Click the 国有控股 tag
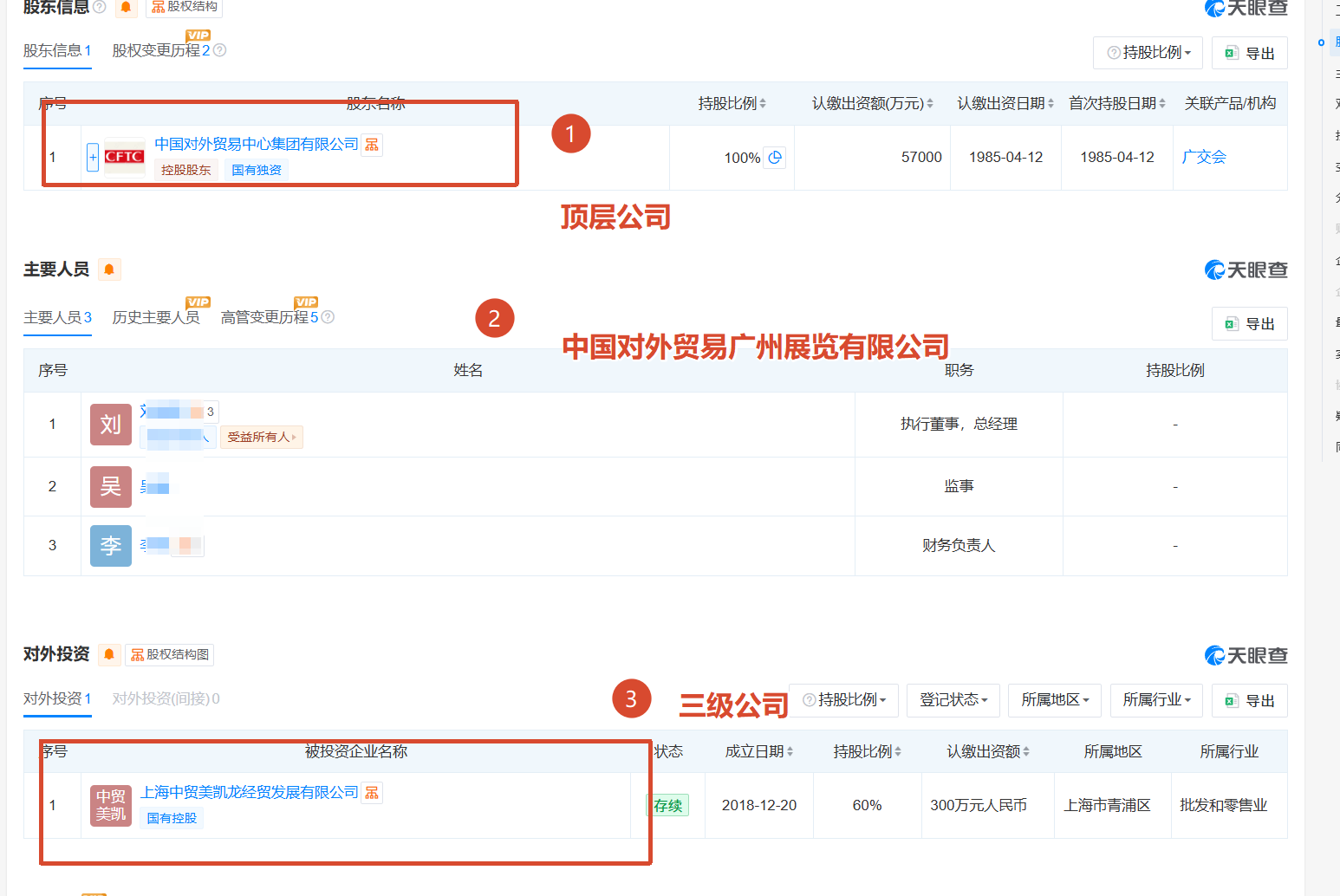 (172, 818)
